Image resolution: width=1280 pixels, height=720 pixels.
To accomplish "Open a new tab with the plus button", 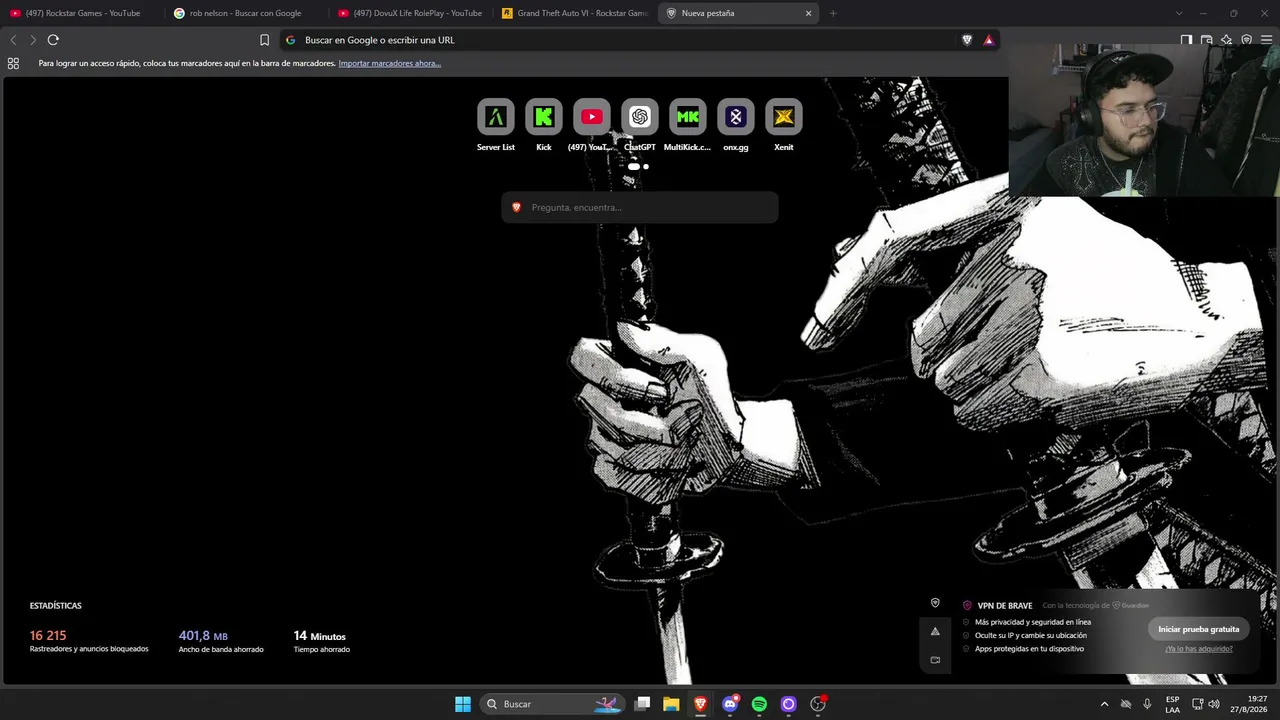I will coord(833,13).
